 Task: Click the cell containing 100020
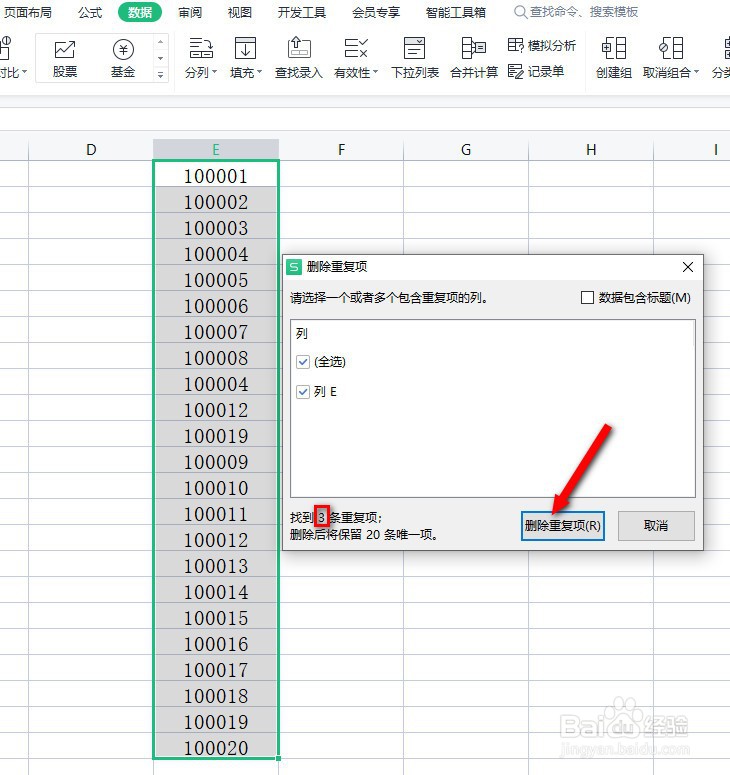pos(216,747)
